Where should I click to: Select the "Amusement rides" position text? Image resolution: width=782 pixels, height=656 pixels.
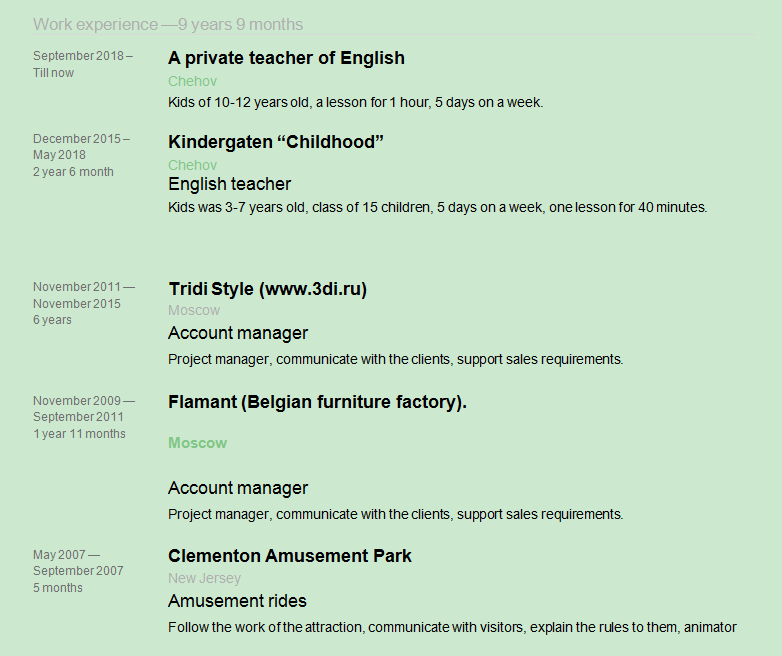pos(237,601)
